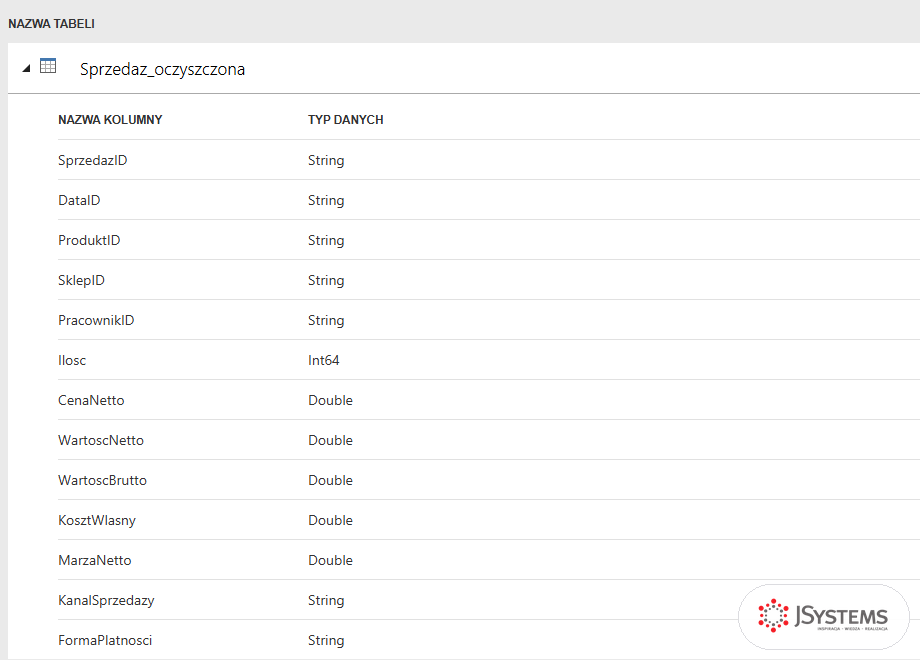Click the NAZWA KOLUMNY column header
Viewport: 920px width, 660px height.
coord(110,120)
